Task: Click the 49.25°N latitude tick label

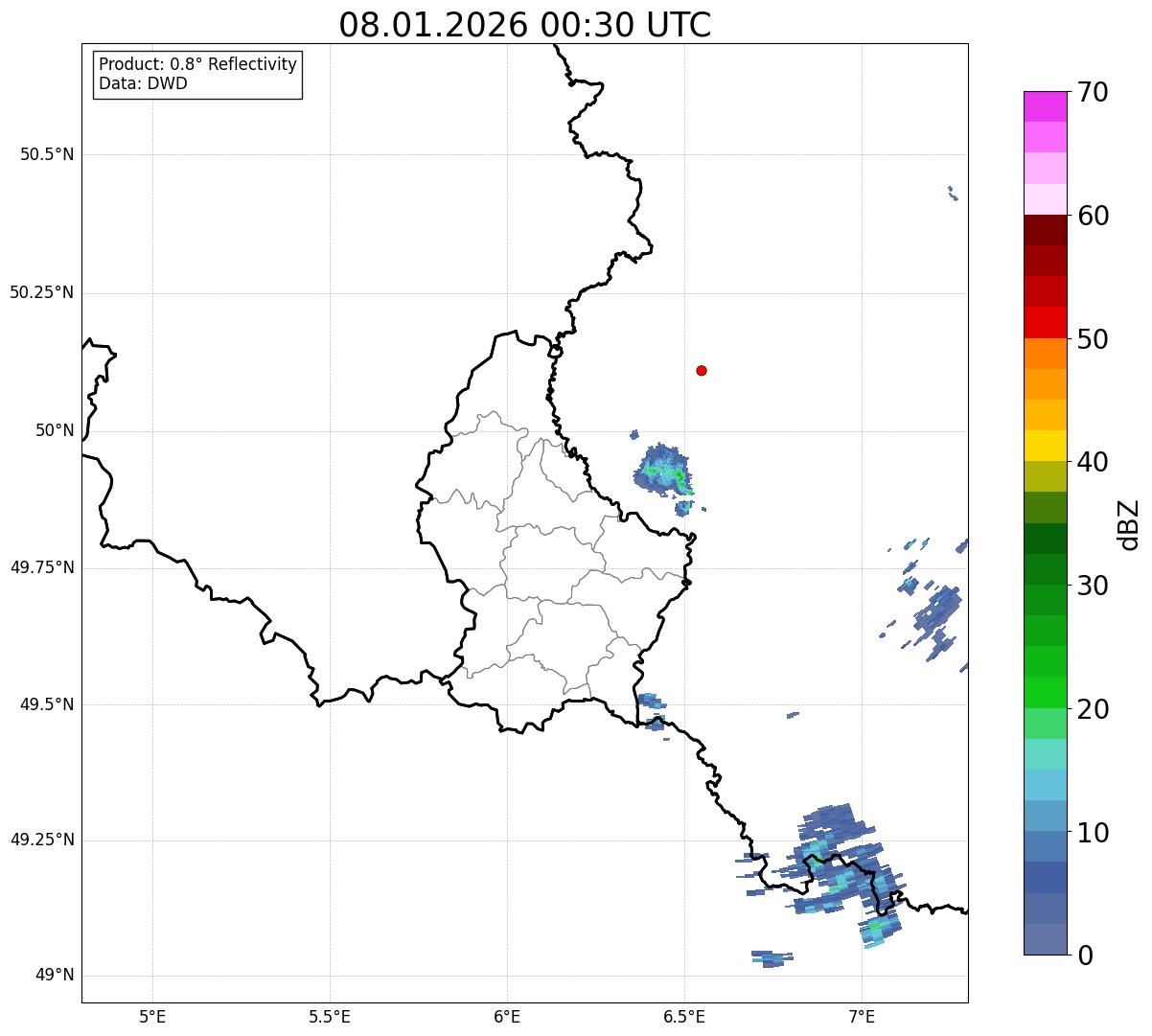Action: pos(42,840)
